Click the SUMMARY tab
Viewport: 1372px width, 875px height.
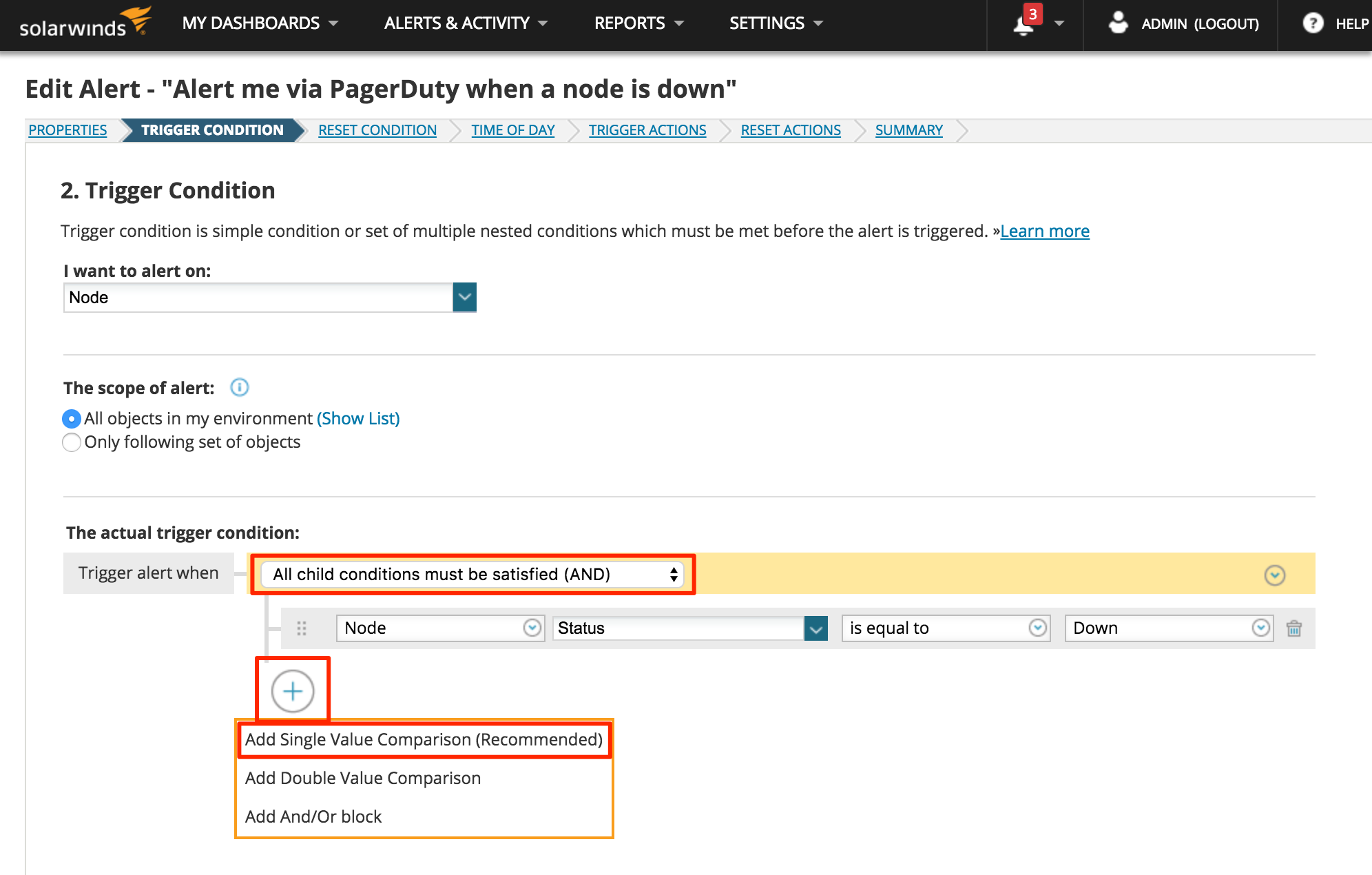click(907, 130)
